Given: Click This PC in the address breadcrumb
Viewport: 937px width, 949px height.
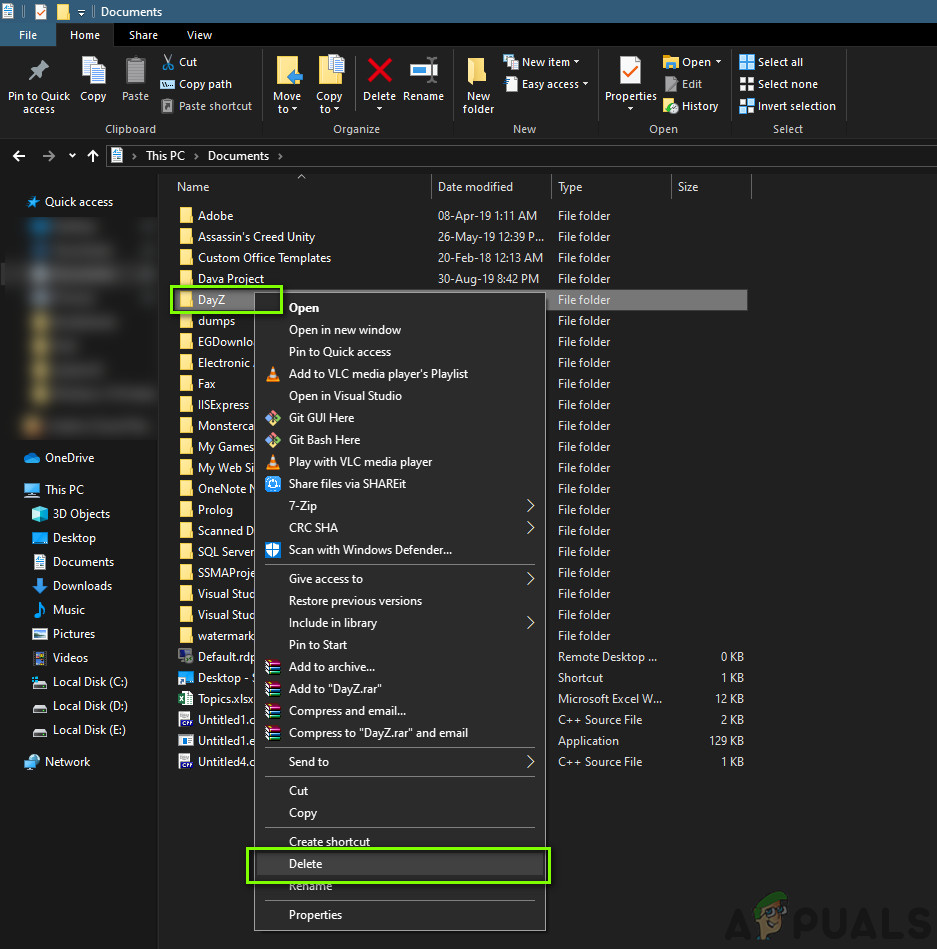Looking at the screenshot, I should [x=165, y=156].
